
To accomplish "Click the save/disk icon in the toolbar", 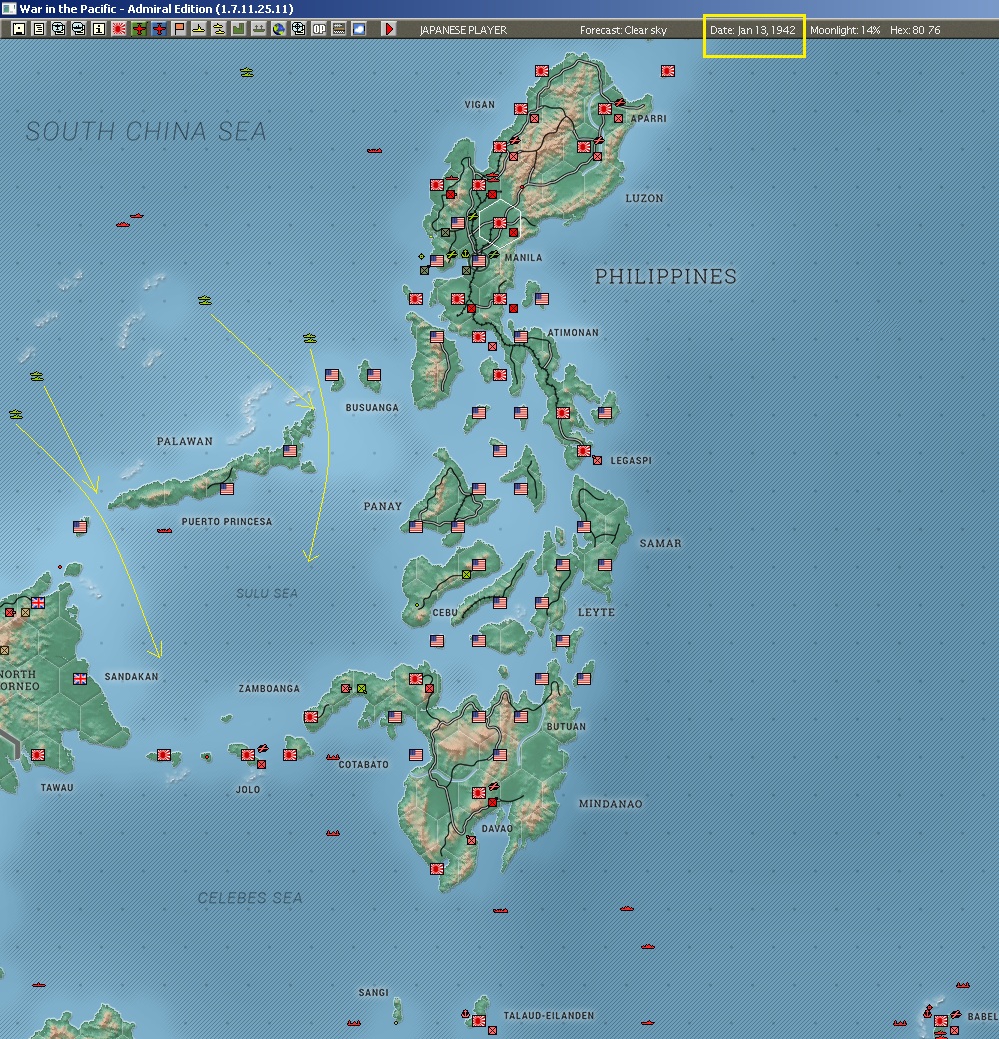I will point(19,29).
